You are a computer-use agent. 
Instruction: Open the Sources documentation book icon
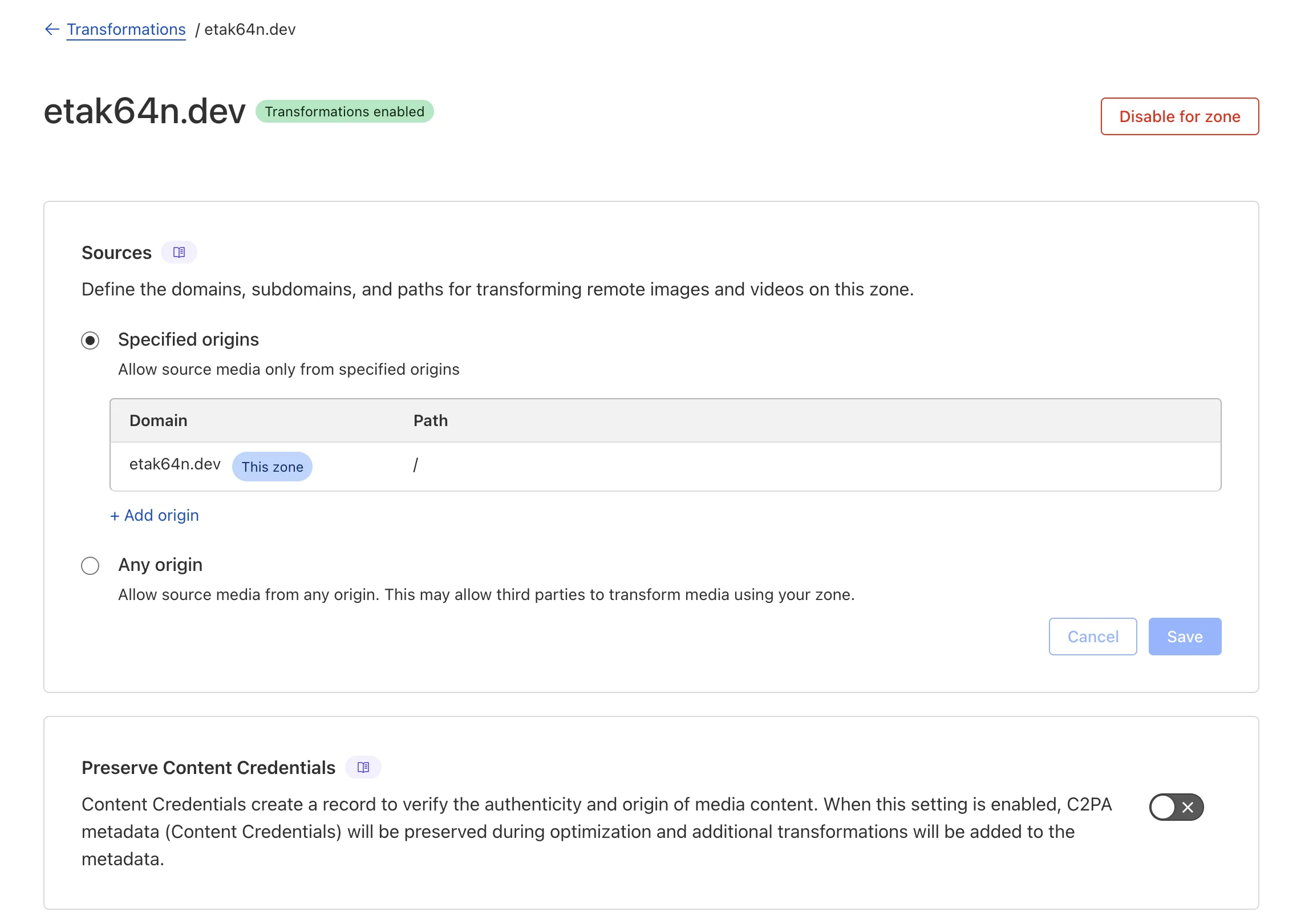coord(179,252)
